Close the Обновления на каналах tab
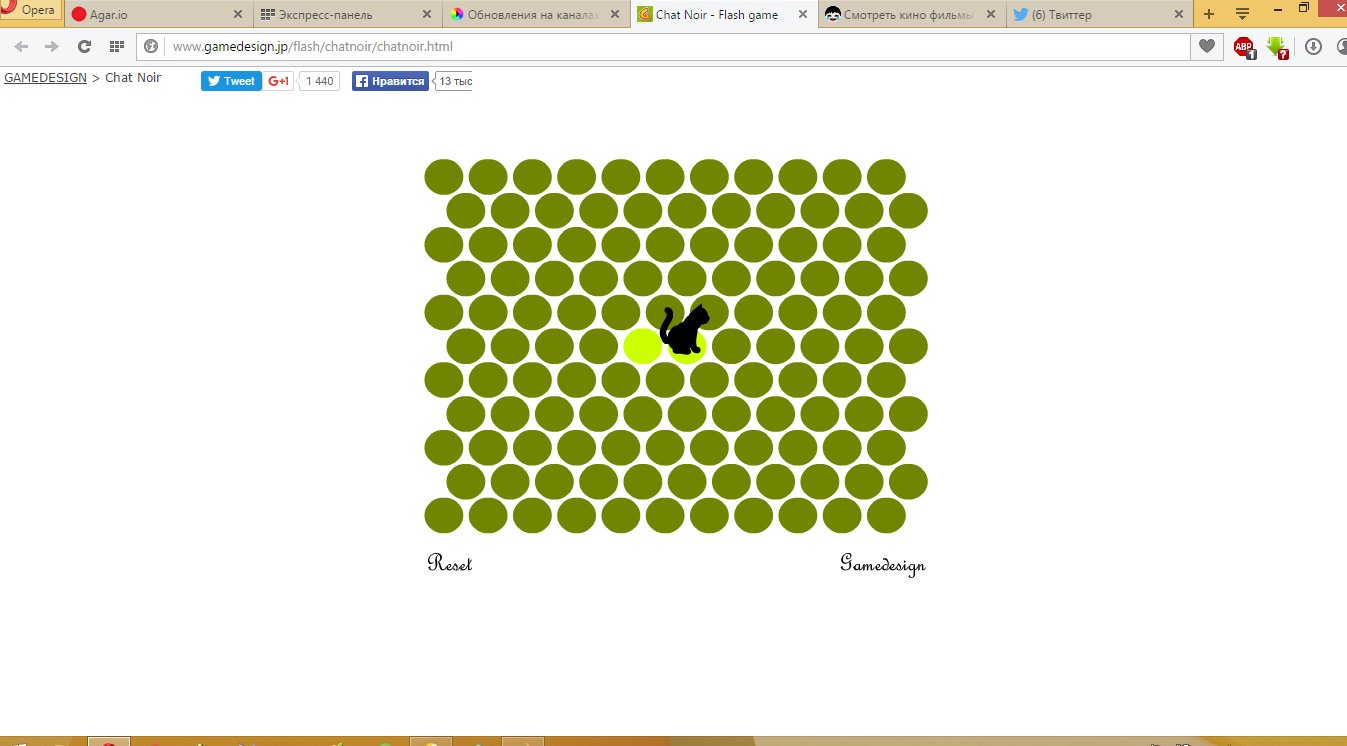1347x746 pixels. (x=614, y=15)
